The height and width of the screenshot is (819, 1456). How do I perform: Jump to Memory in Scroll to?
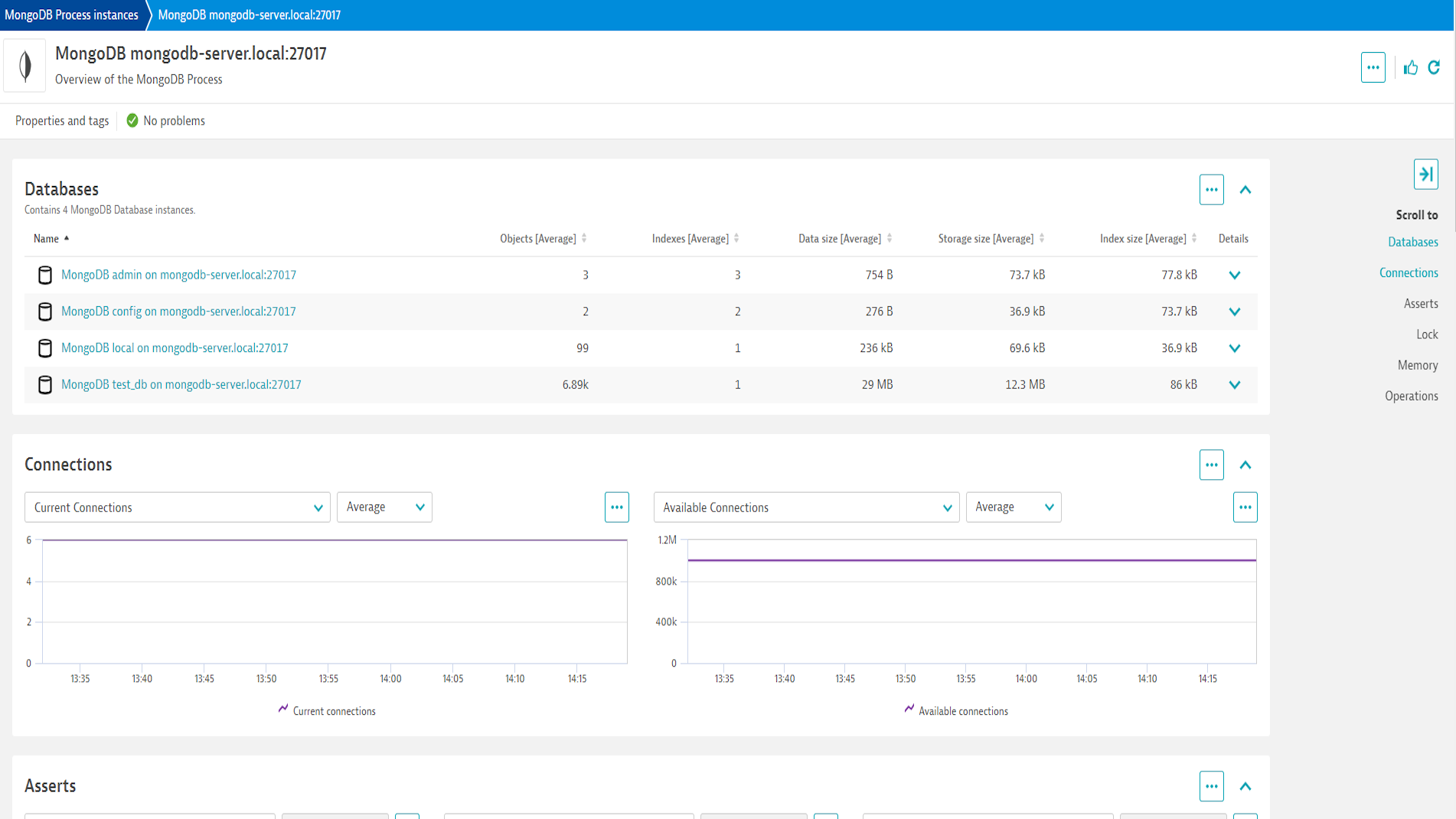click(1418, 365)
